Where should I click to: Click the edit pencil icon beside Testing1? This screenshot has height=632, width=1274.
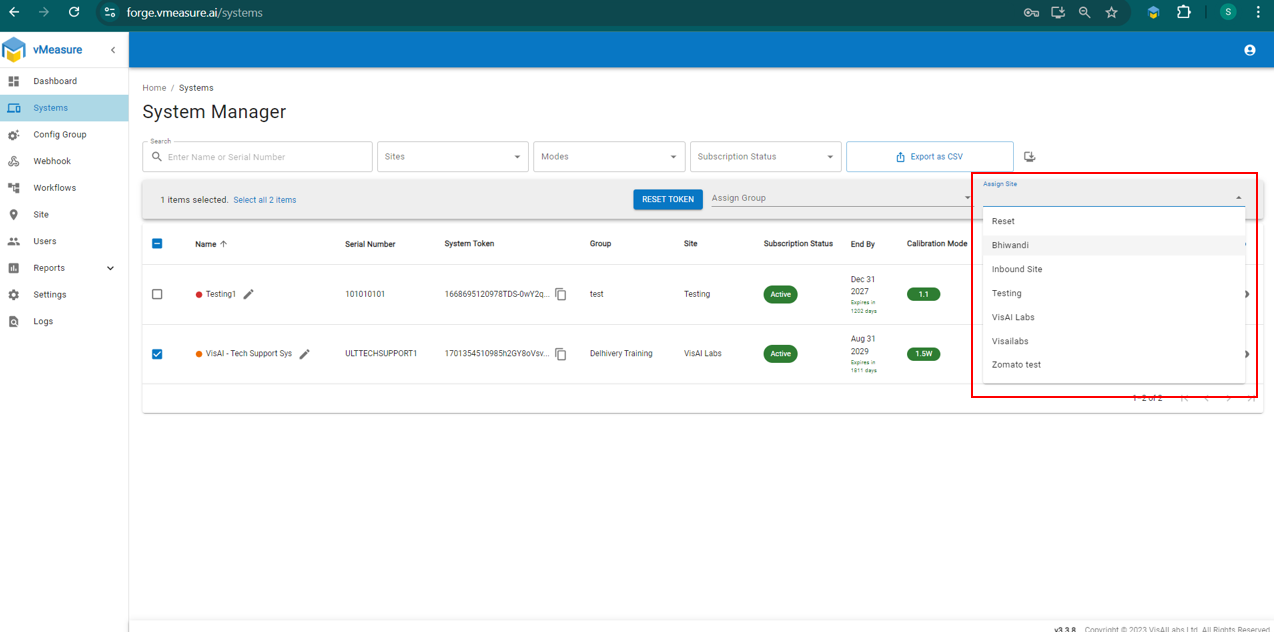[249, 294]
